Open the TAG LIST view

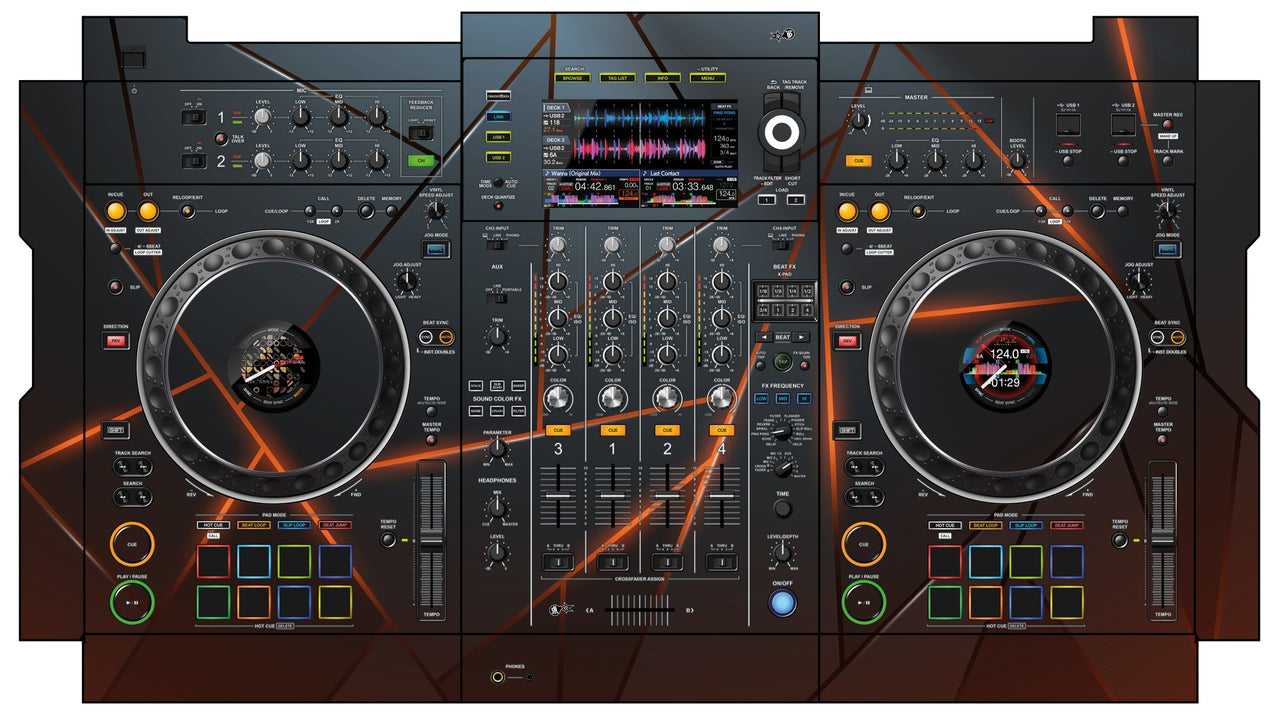617,77
